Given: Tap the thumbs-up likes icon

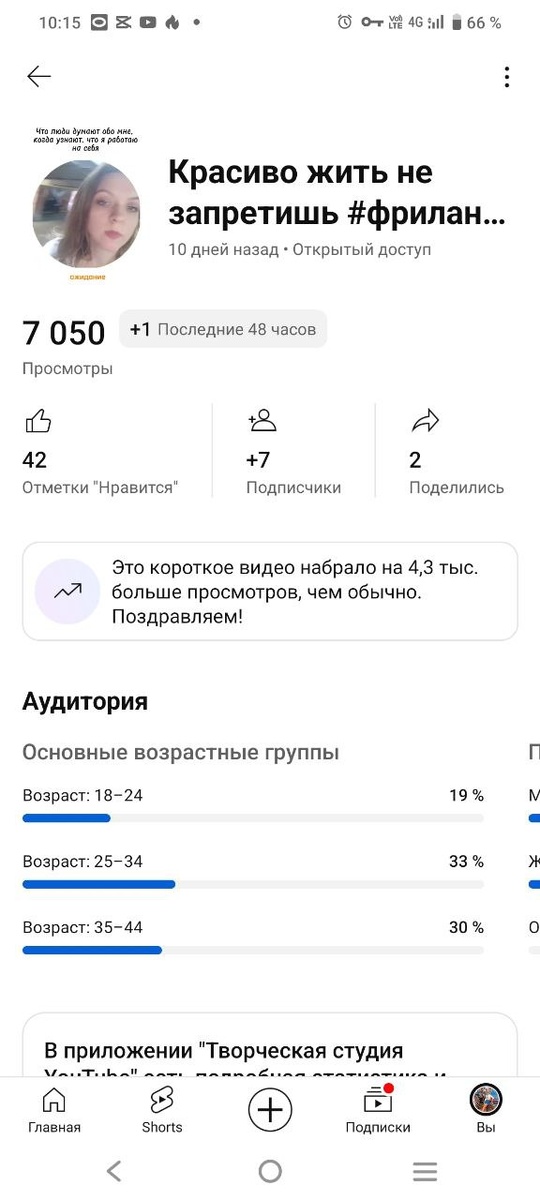Looking at the screenshot, I should [x=38, y=421].
